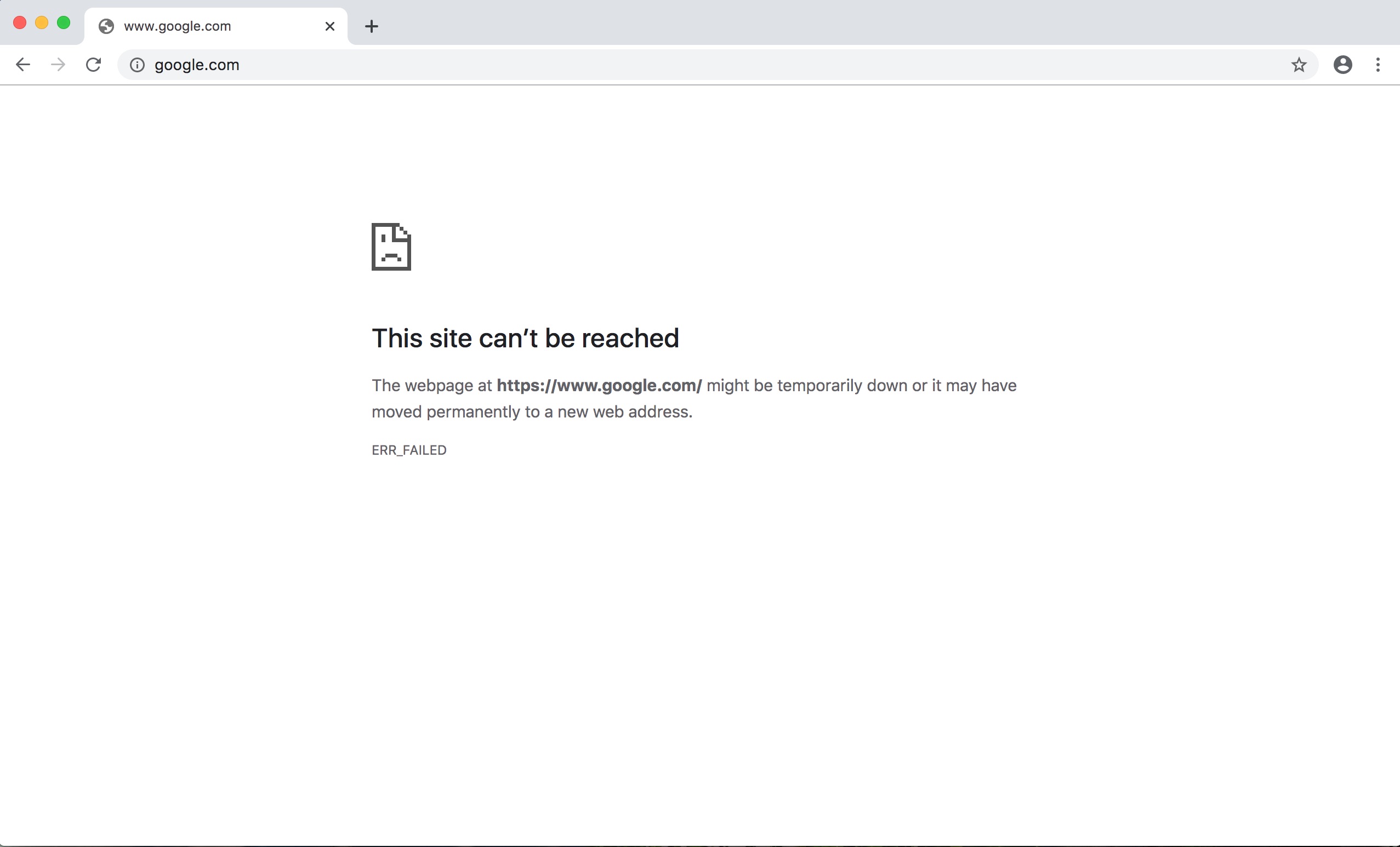Click the back navigation arrow
This screenshot has height=847, width=1400.
pos(22,64)
